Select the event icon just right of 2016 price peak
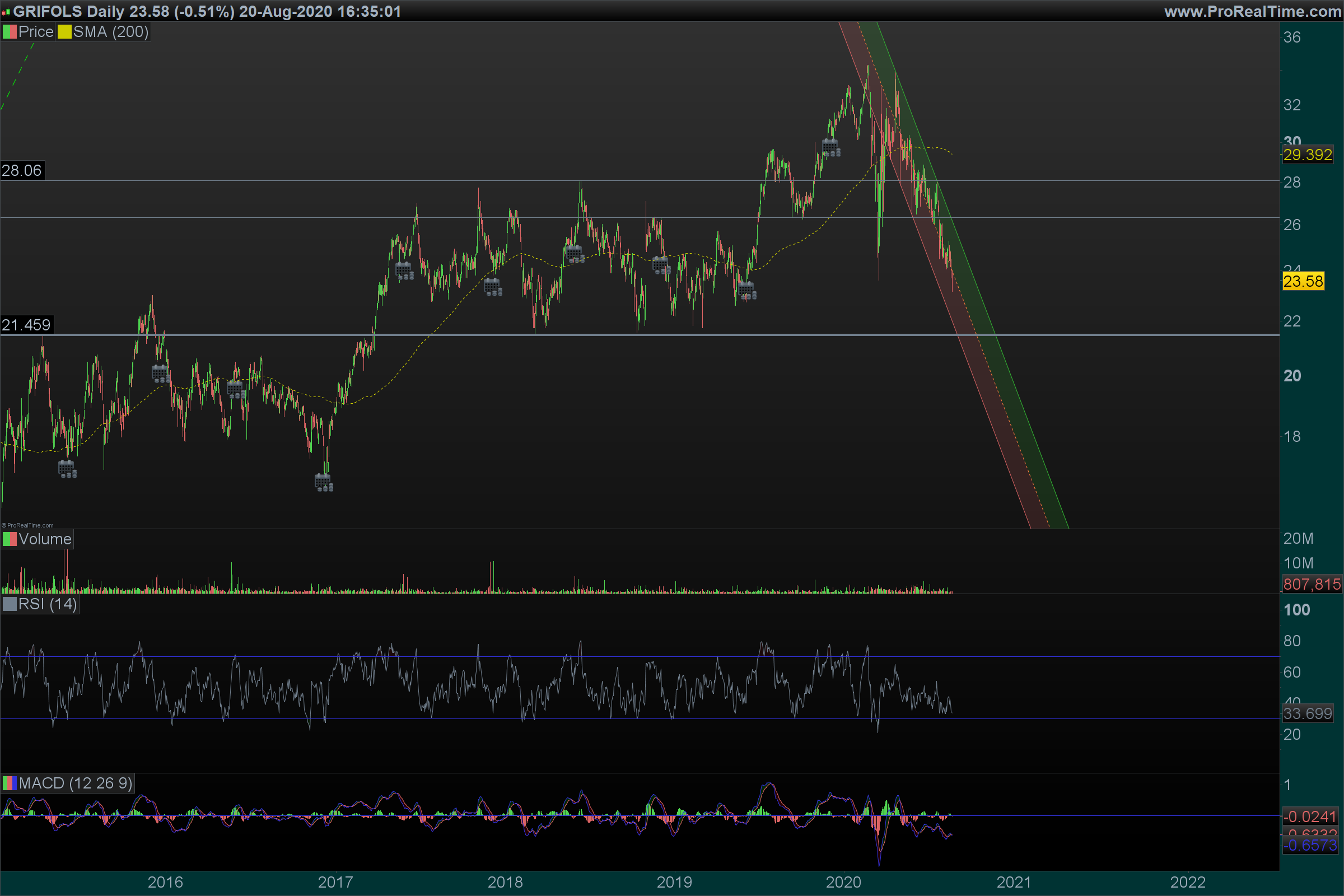 pyautogui.click(x=160, y=374)
